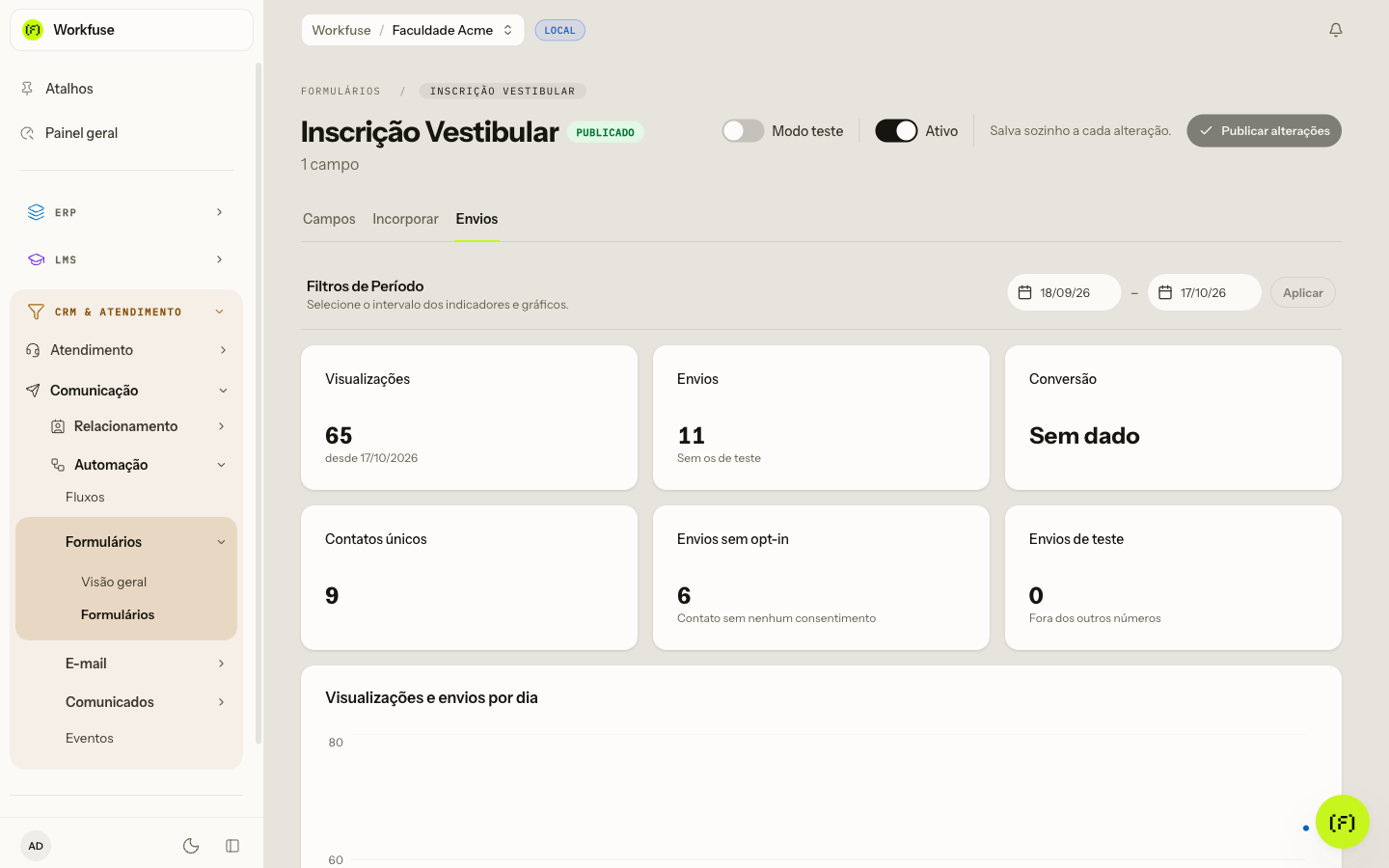The height and width of the screenshot is (868, 1389).
Task: Expand the E-mail submenu chevron
Action: click(222, 664)
